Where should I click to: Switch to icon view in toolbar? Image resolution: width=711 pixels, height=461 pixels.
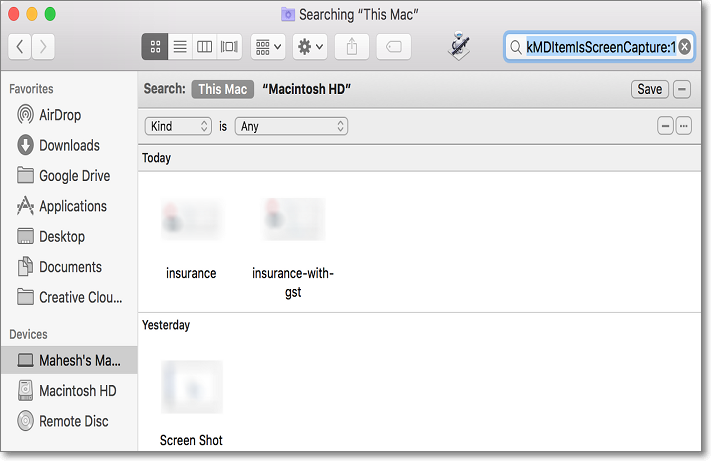(155, 46)
